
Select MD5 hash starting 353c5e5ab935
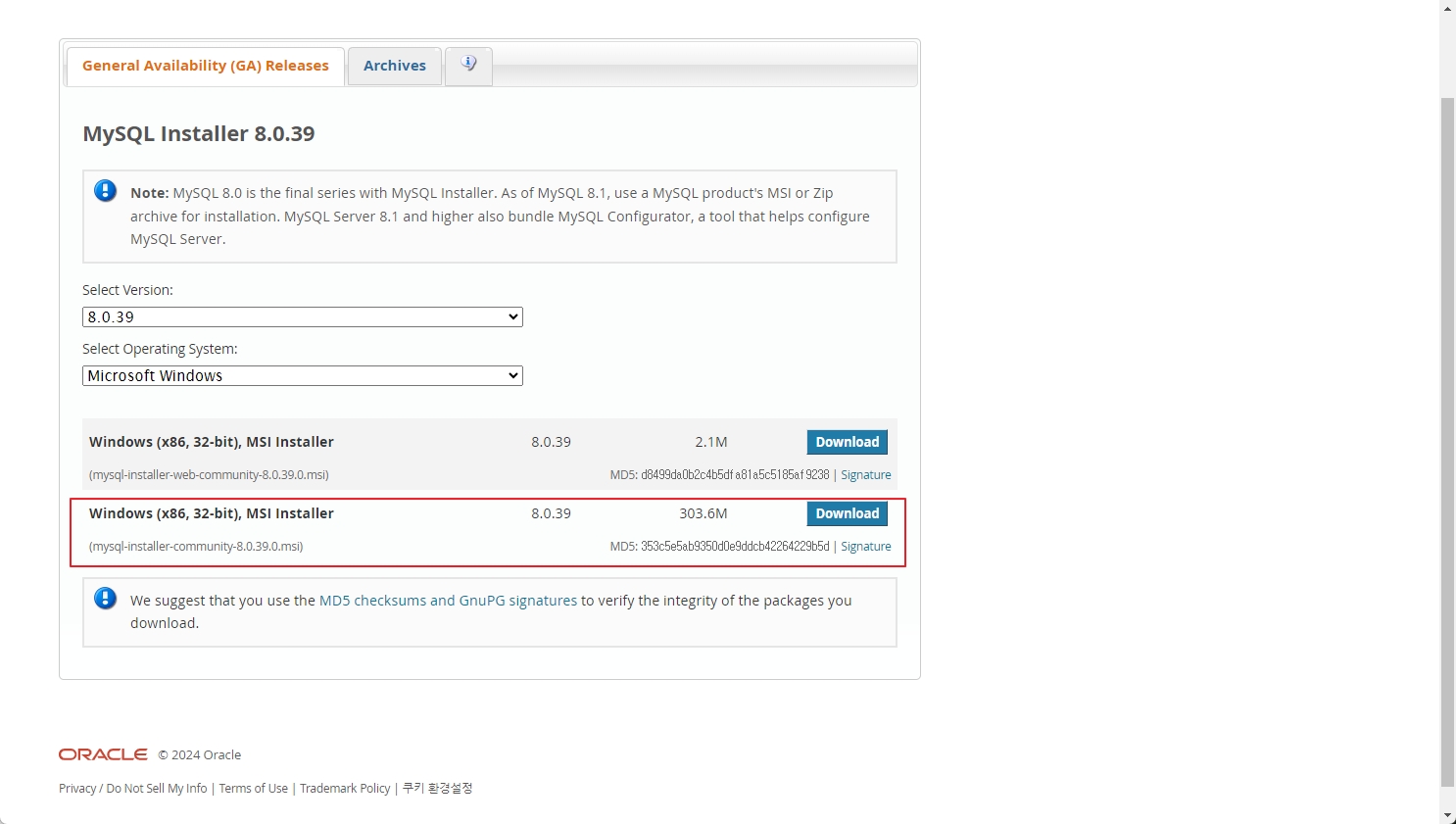(735, 547)
